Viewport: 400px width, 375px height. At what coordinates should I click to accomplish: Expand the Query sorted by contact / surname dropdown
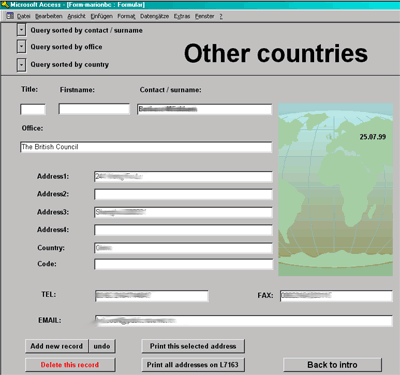click(x=21, y=30)
